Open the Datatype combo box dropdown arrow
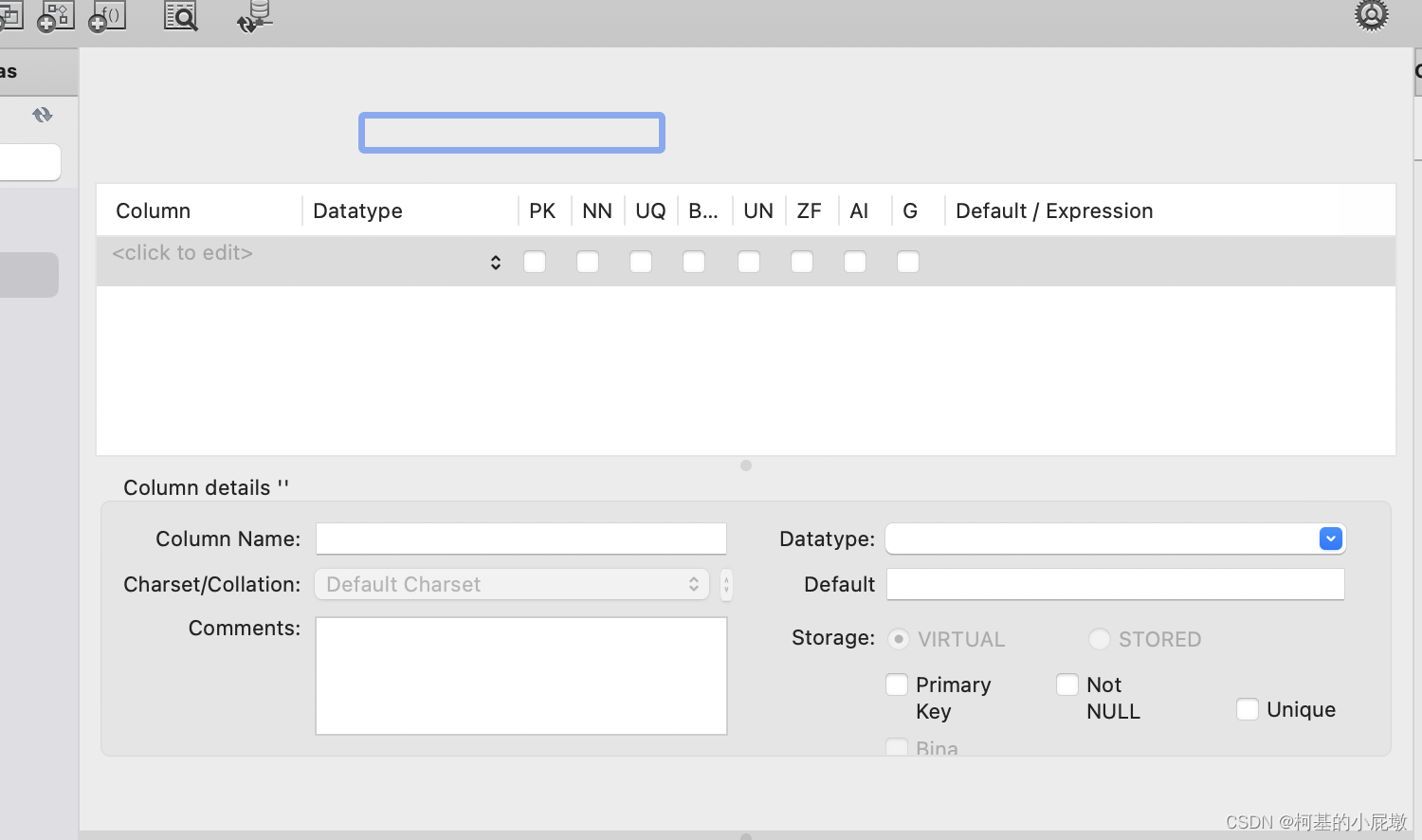 pos(1331,539)
